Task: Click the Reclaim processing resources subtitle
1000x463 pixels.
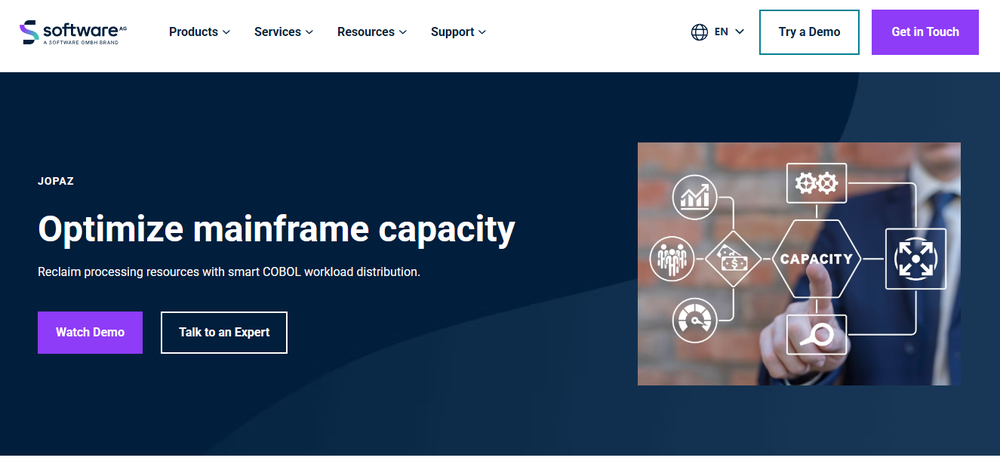Action: 229,272
